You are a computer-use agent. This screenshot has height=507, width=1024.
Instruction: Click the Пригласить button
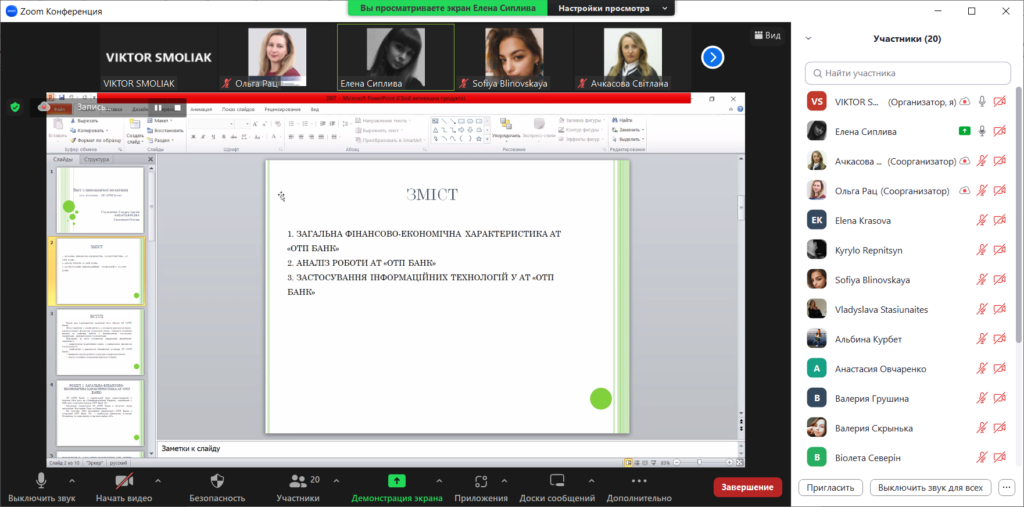[x=831, y=487]
